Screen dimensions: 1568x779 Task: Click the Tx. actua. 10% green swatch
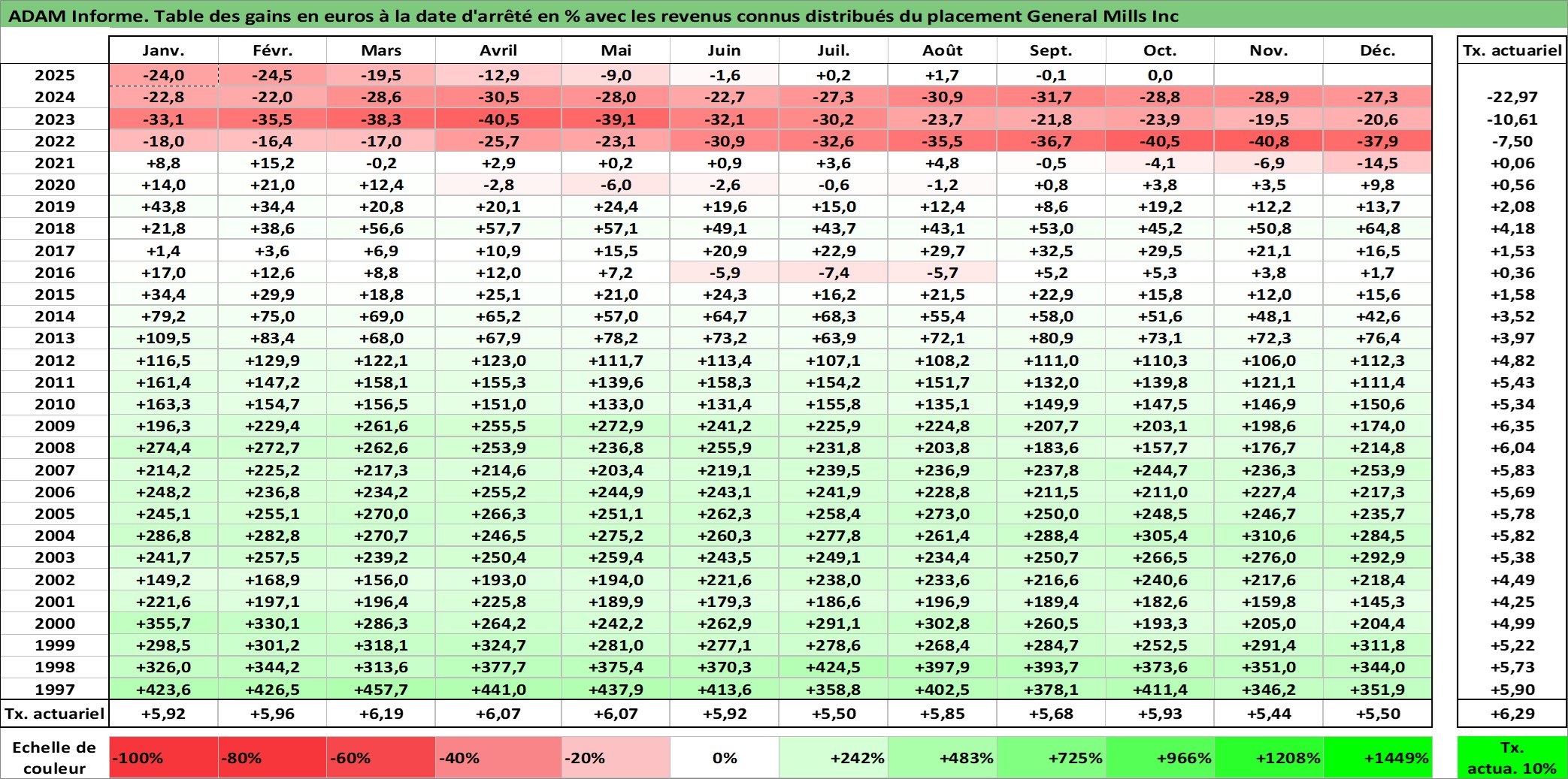(1512, 757)
